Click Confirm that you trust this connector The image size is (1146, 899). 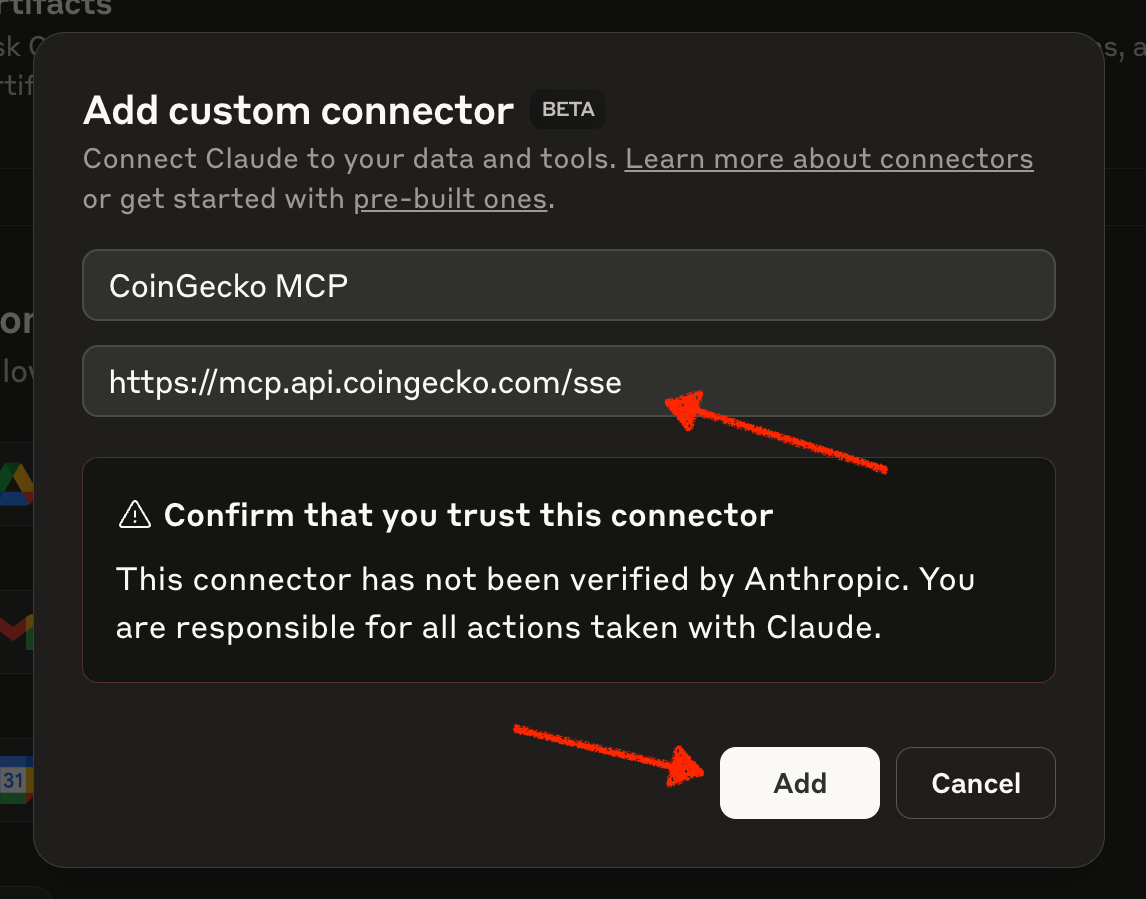[468, 515]
